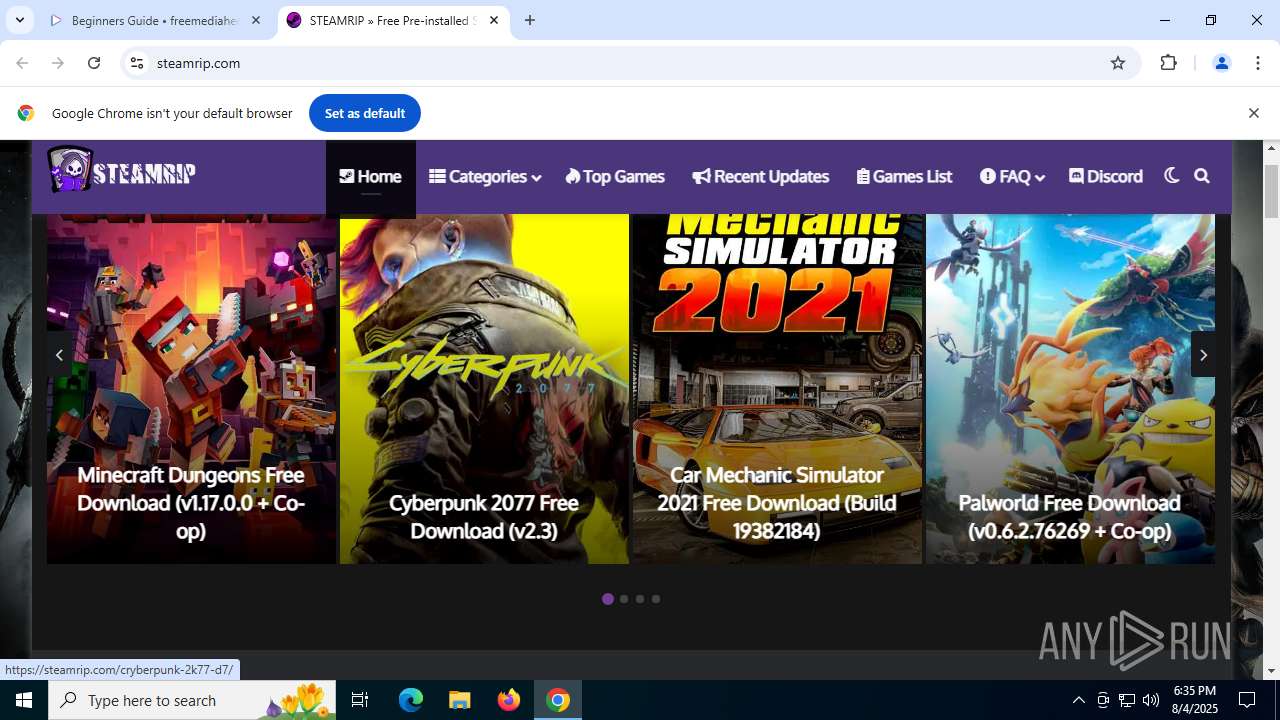1280x720 pixels.
Task: Click the SteamRIP logo
Action: pyautogui.click(x=121, y=171)
